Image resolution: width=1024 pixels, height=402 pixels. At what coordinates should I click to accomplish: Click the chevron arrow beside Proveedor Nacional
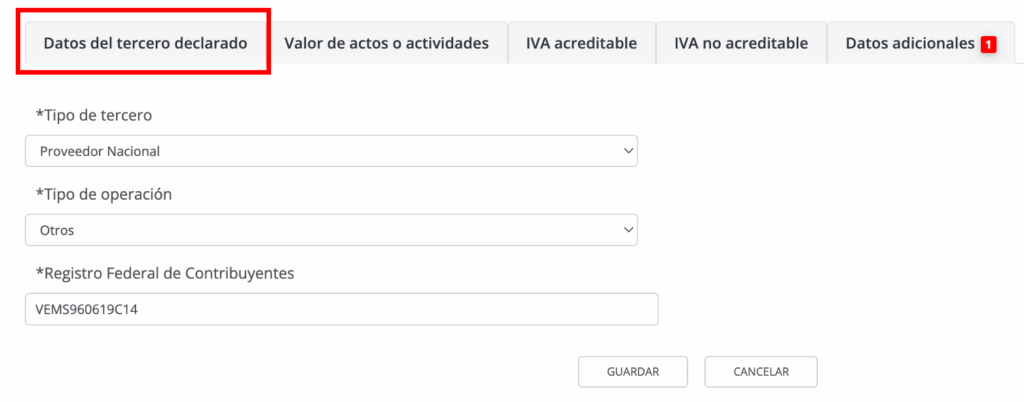[628, 151]
